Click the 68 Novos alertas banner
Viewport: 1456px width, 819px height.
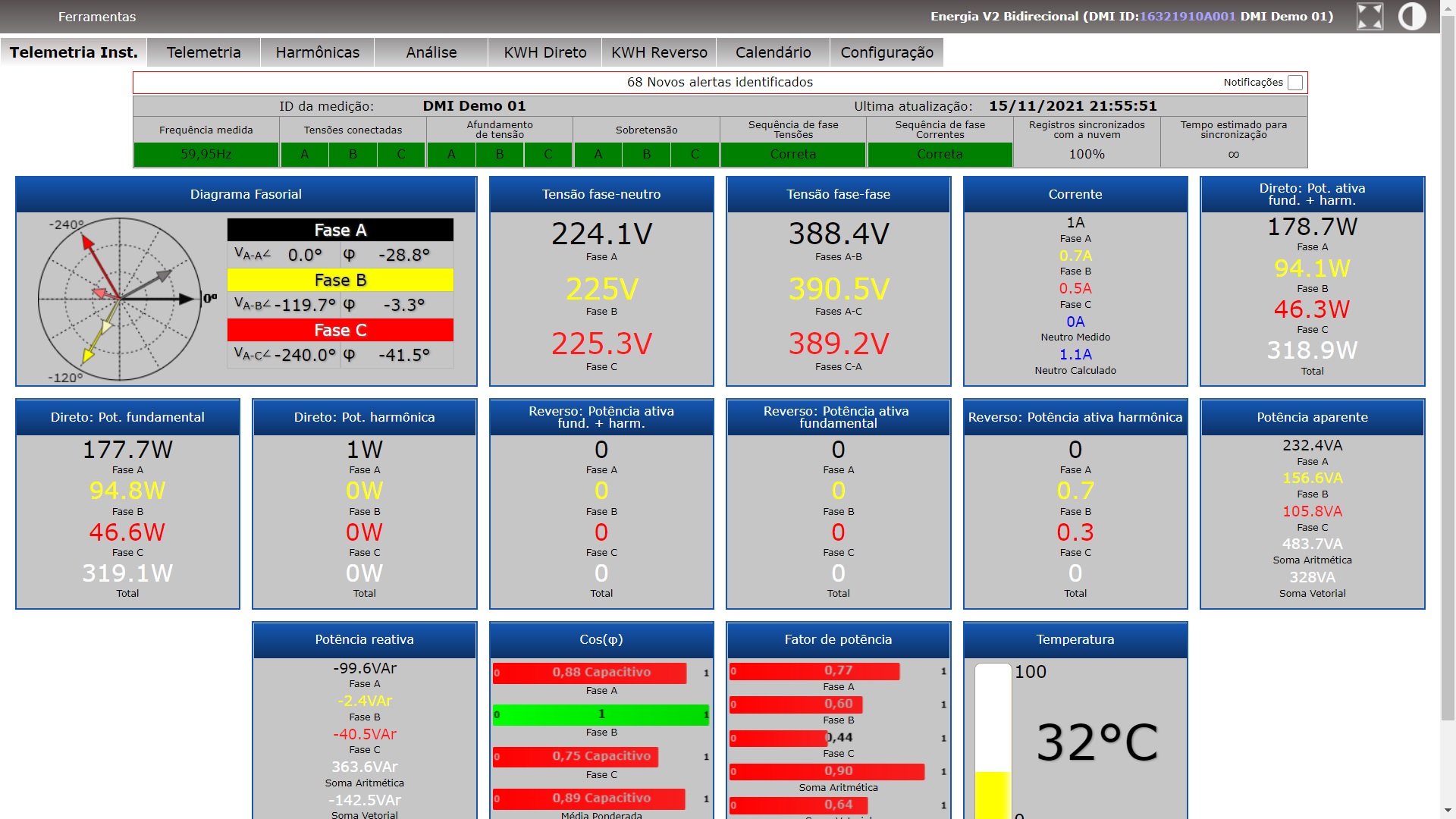point(719,82)
